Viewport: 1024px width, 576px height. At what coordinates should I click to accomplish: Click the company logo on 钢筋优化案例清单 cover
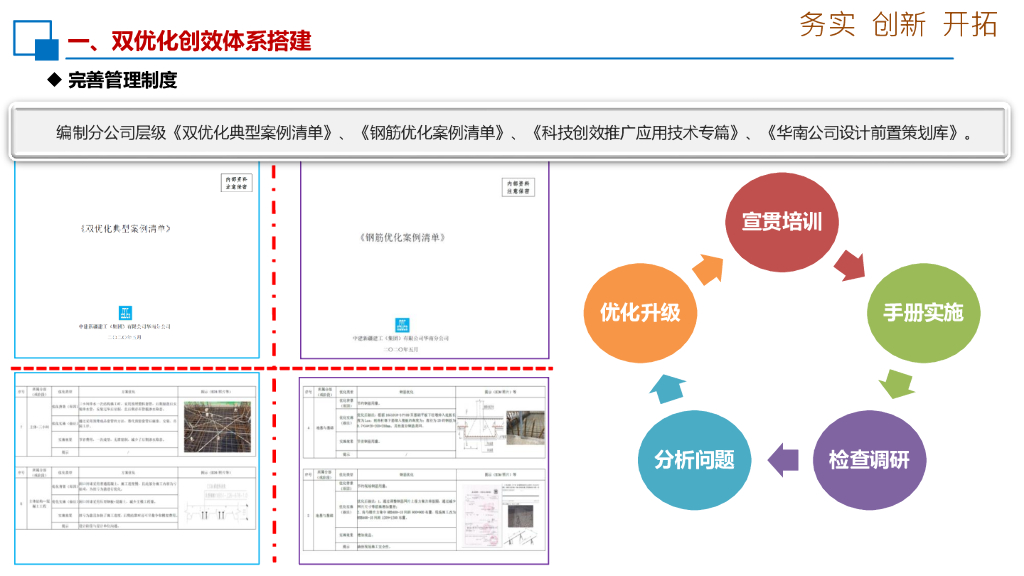point(402,325)
